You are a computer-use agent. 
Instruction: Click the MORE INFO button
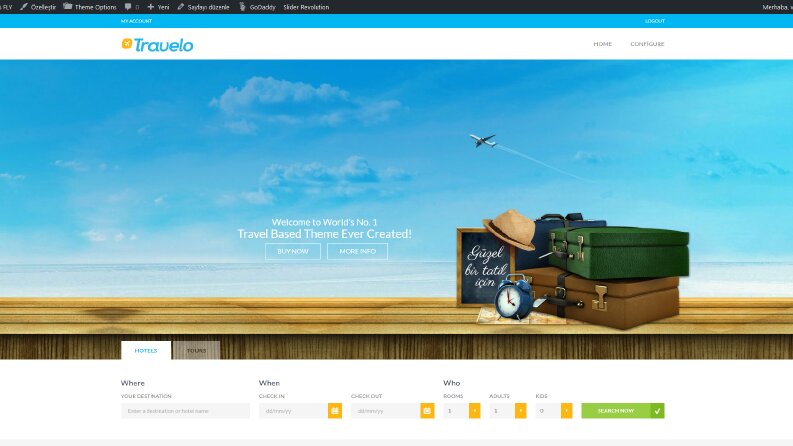pos(358,251)
